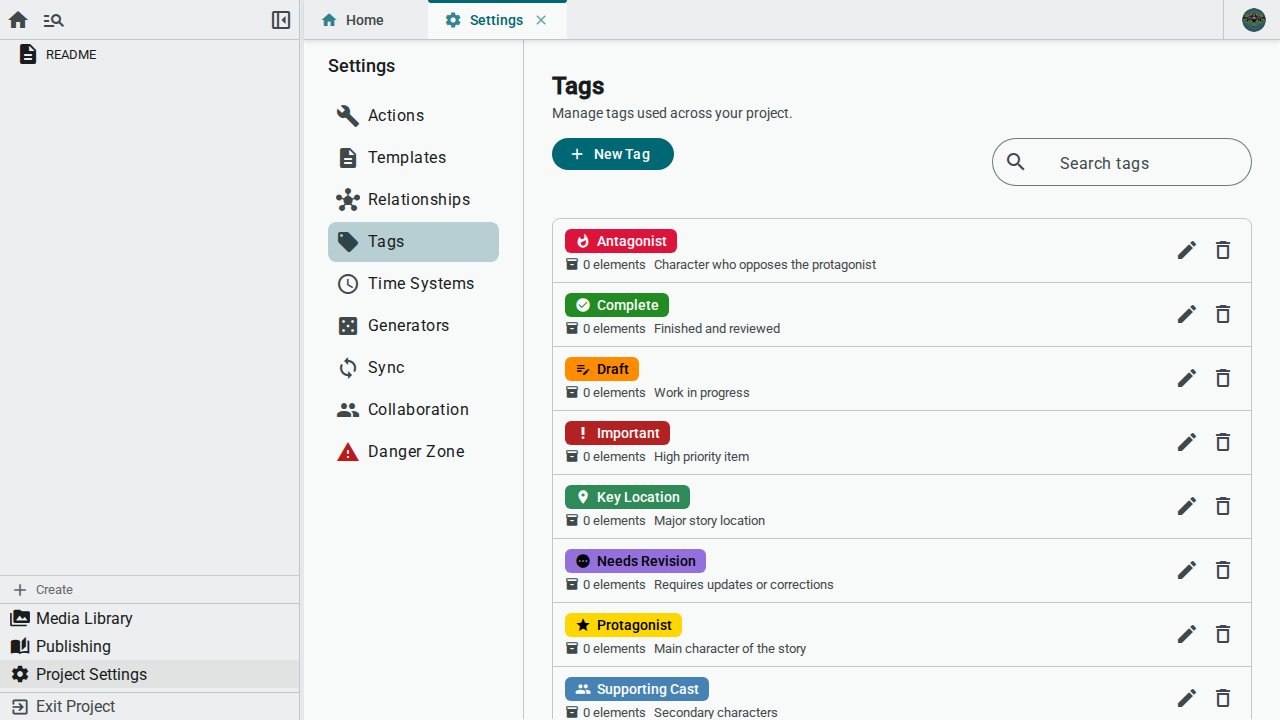
Task: Edit the Key Location tag
Action: click(x=1187, y=506)
